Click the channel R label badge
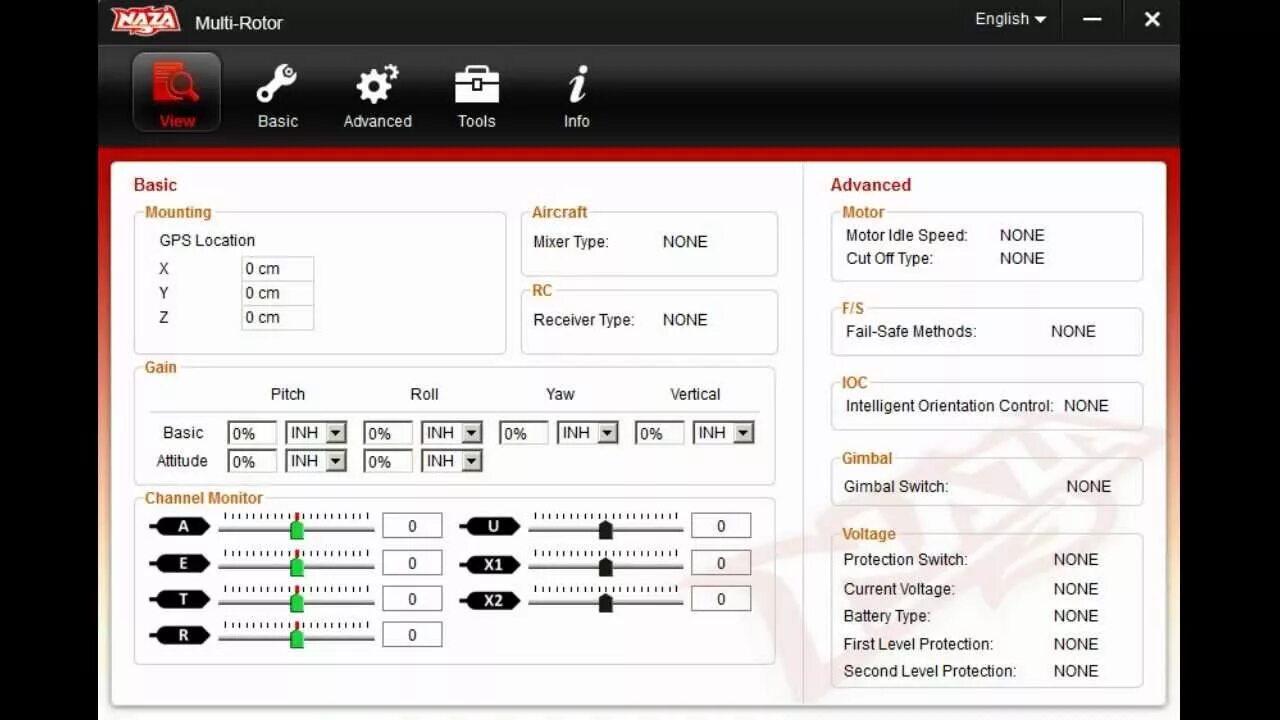 181,635
